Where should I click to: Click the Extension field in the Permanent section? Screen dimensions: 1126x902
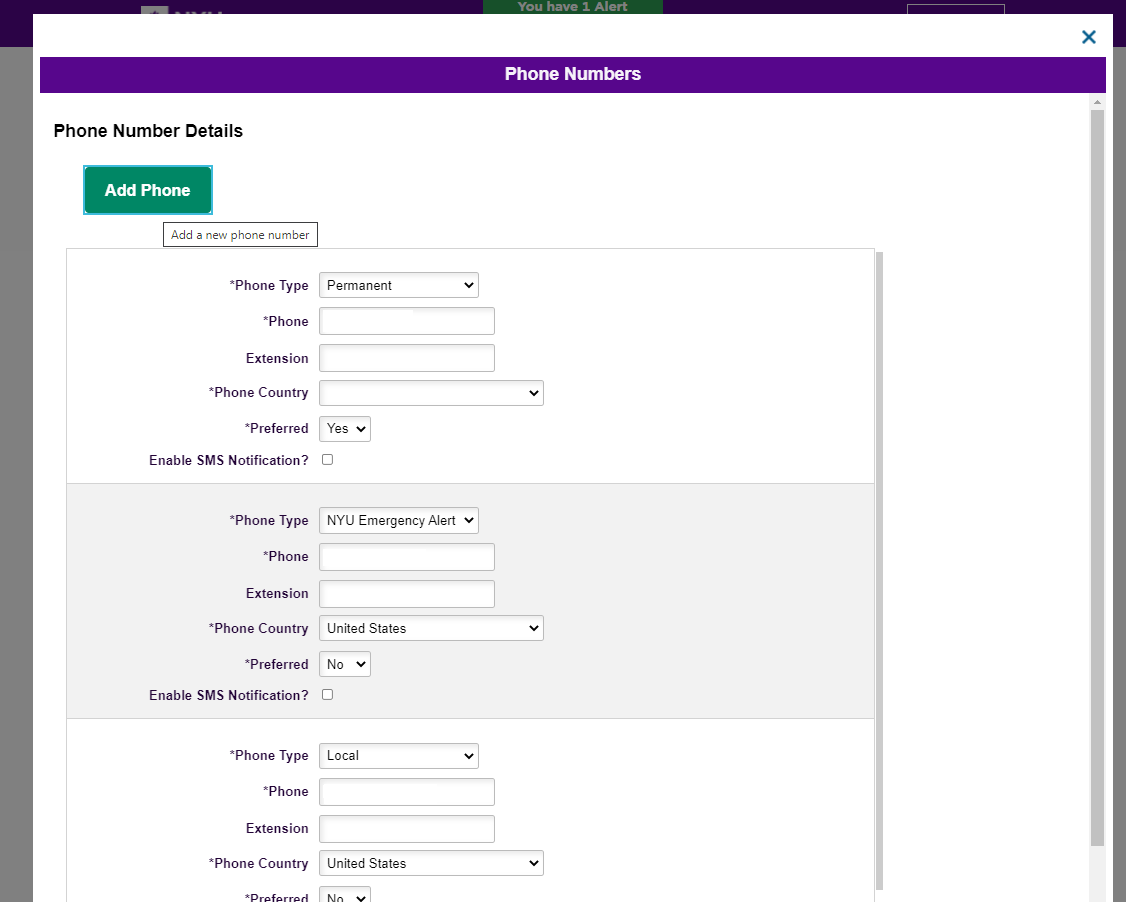pyautogui.click(x=406, y=358)
